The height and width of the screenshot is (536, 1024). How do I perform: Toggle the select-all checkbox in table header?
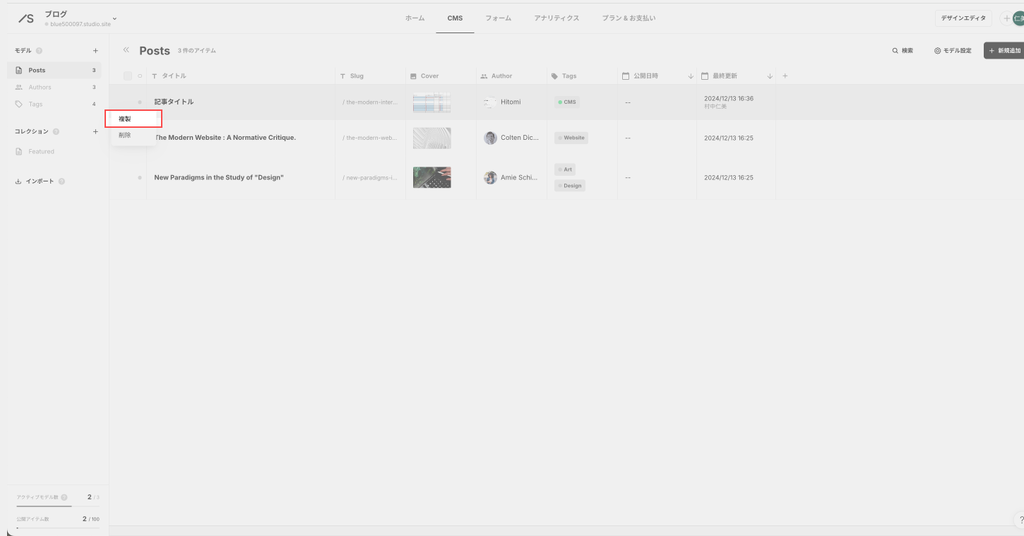127,76
